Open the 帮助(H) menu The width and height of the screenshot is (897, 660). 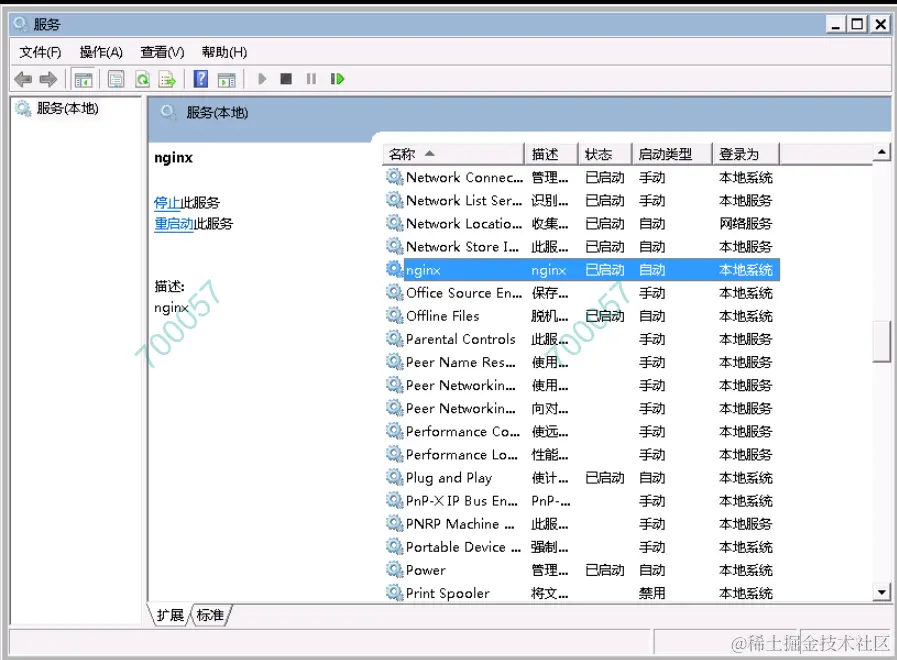[x=224, y=52]
